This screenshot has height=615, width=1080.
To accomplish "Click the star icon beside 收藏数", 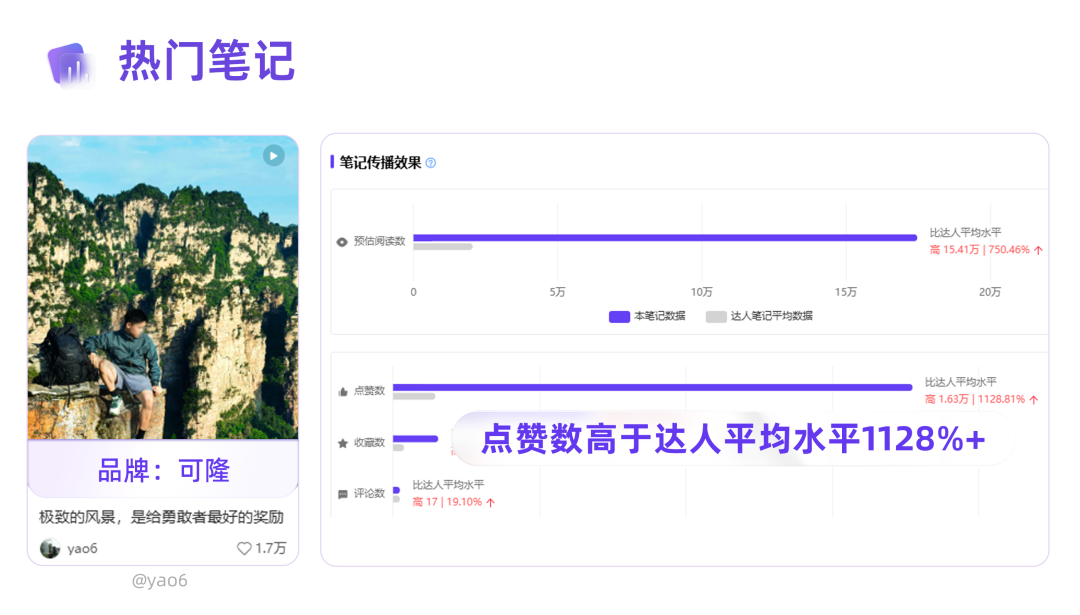I will (x=343, y=443).
